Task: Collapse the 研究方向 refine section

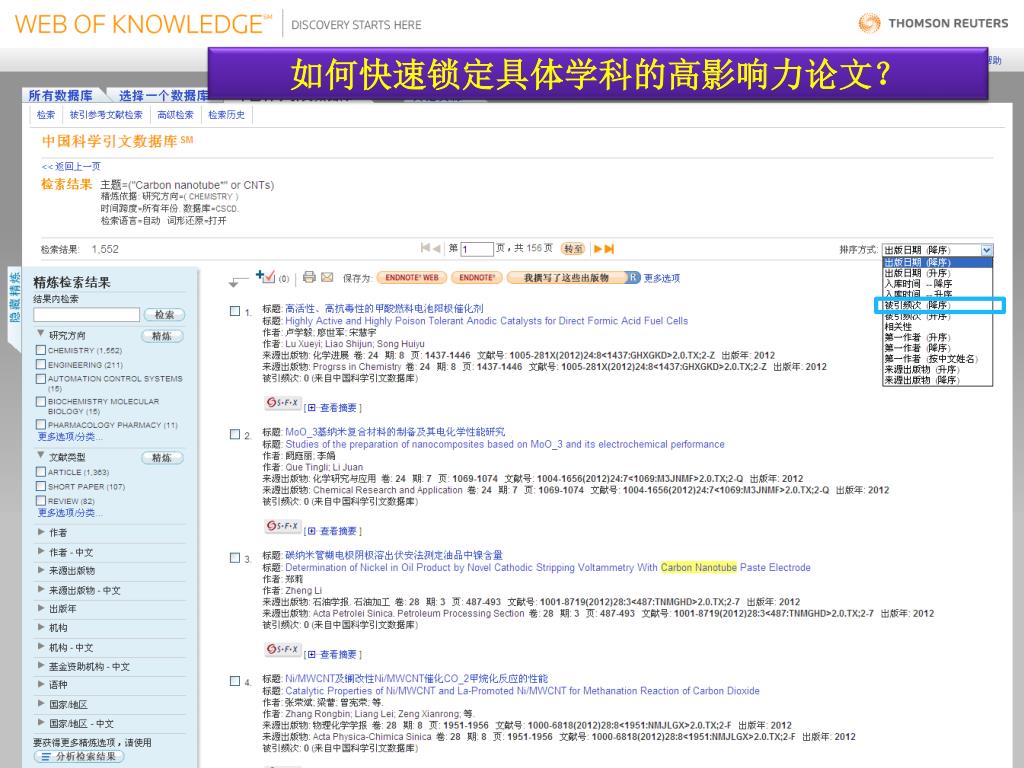Action: (x=40, y=334)
